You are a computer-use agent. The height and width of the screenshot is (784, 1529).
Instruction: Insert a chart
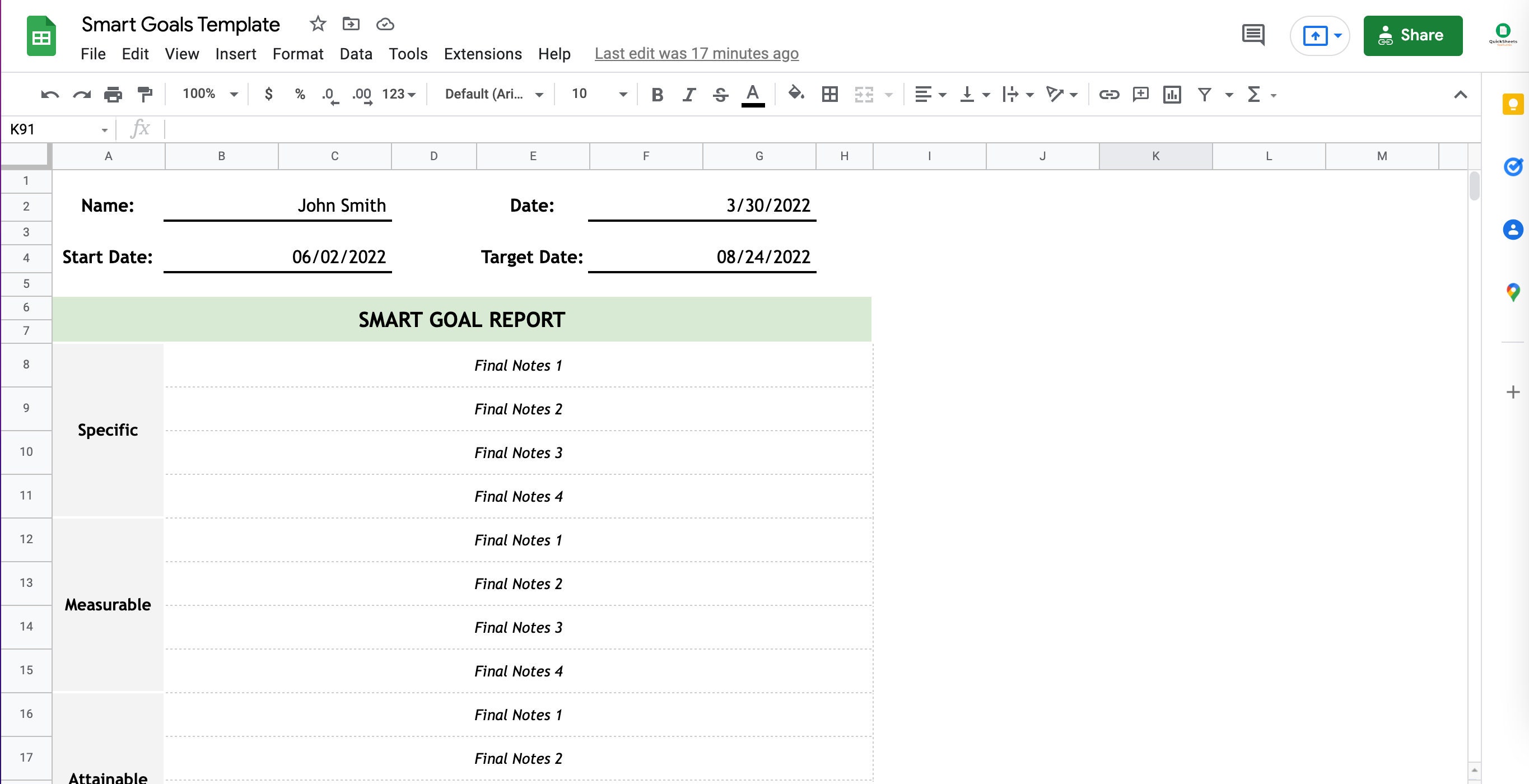click(x=1172, y=94)
